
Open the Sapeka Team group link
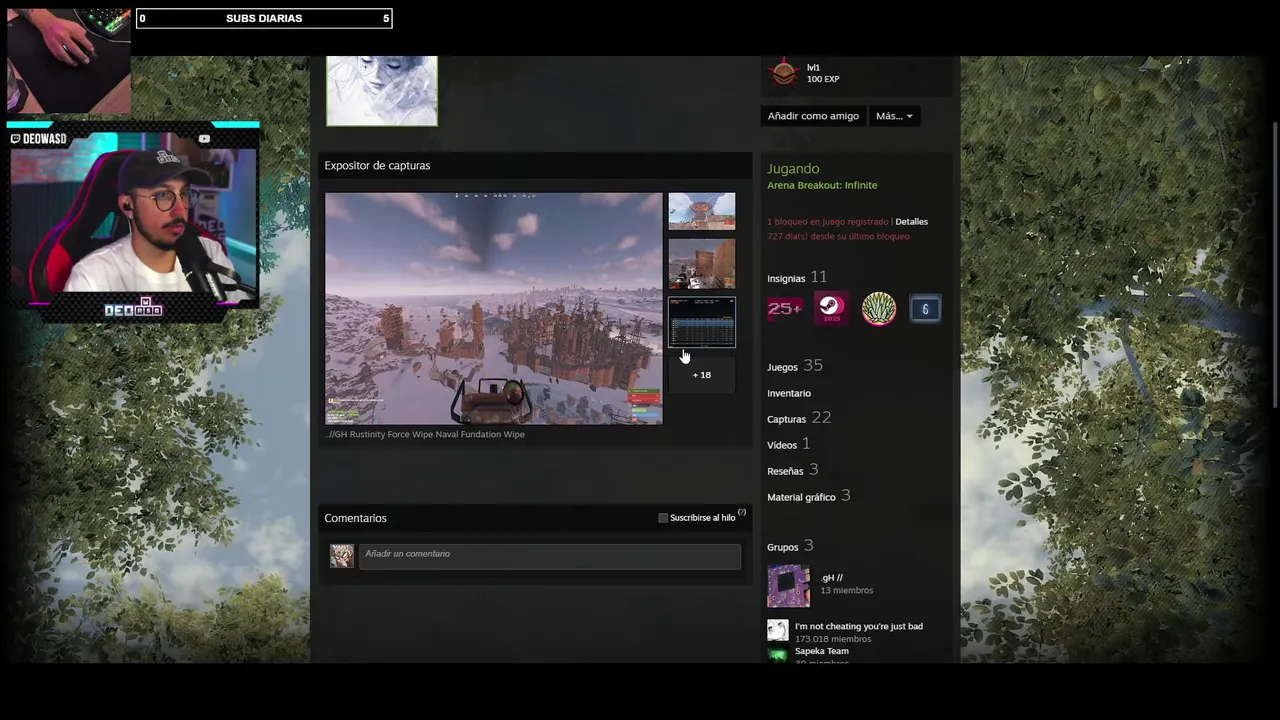point(821,651)
